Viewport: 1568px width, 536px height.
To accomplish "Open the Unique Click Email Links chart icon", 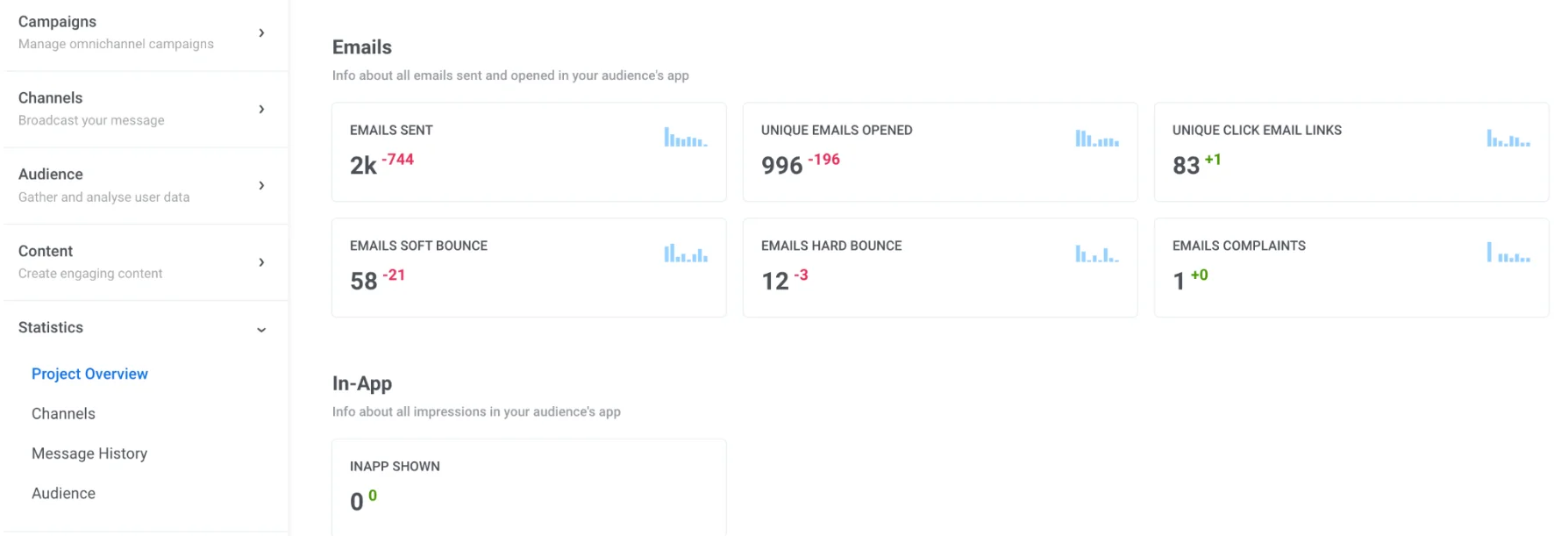I will pyautogui.click(x=1507, y=139).
